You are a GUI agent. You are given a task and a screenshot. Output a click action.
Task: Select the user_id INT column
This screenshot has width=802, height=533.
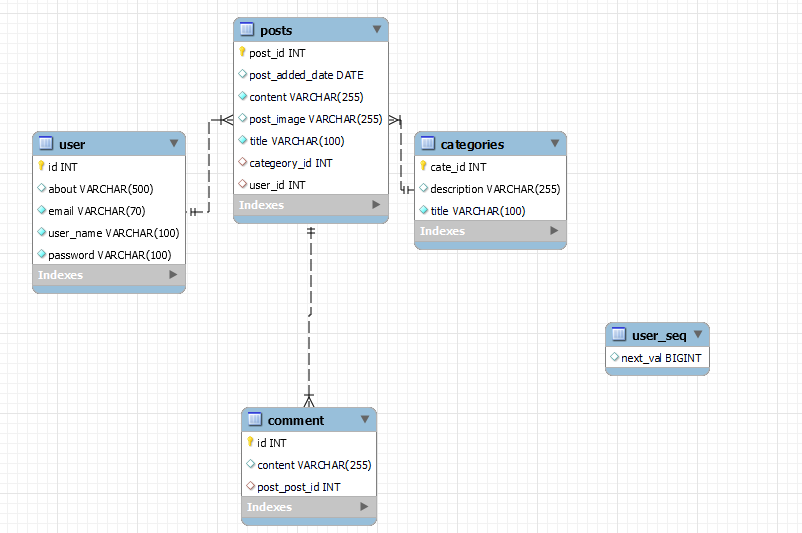click(311, 185)
